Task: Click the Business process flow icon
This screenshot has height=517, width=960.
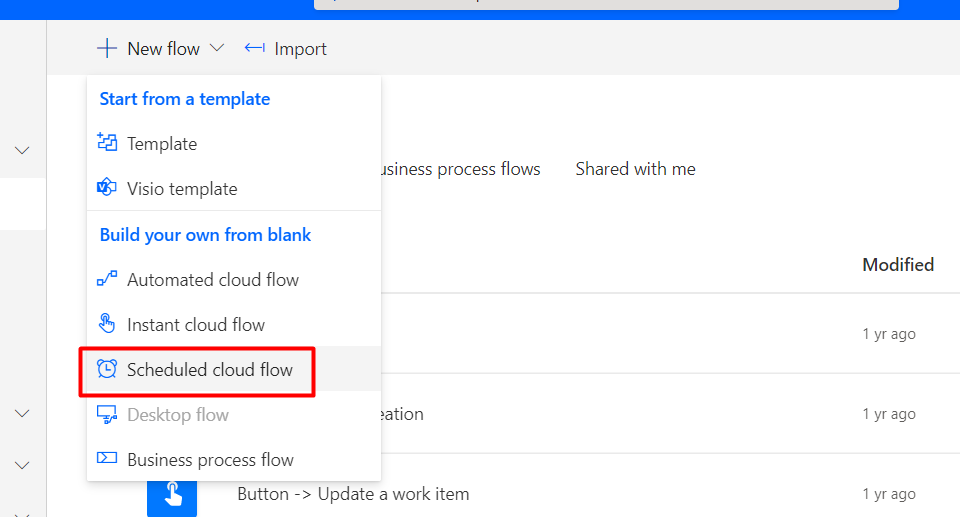Action: click(x=107, y=458)
